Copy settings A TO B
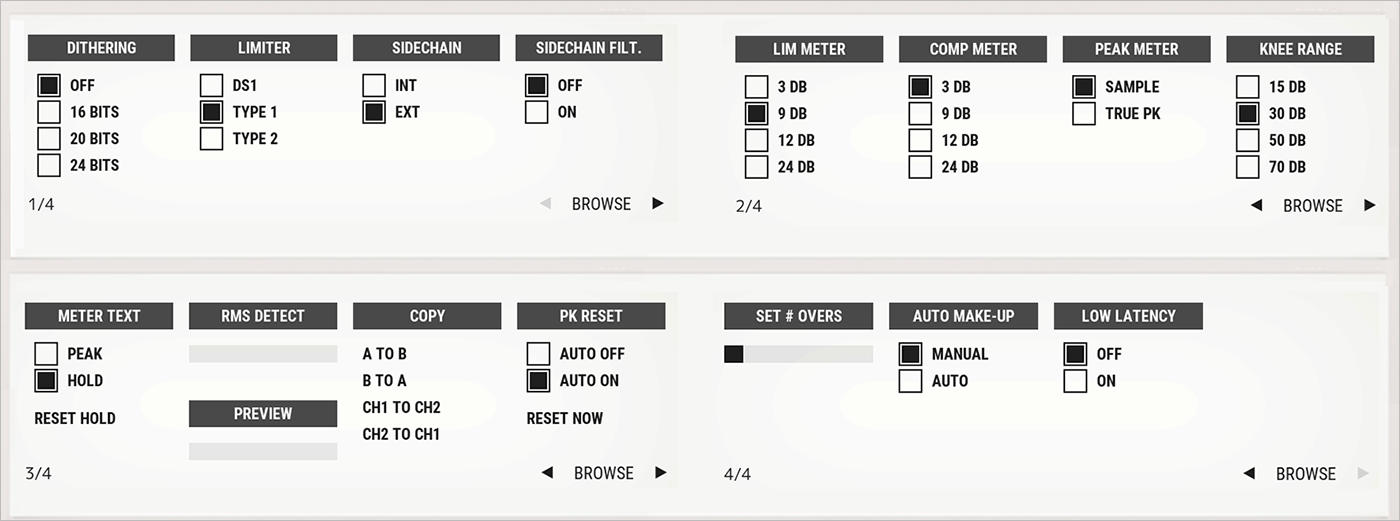The height and width of the screenshot is (521, 1400). click(x=385, y=354)
